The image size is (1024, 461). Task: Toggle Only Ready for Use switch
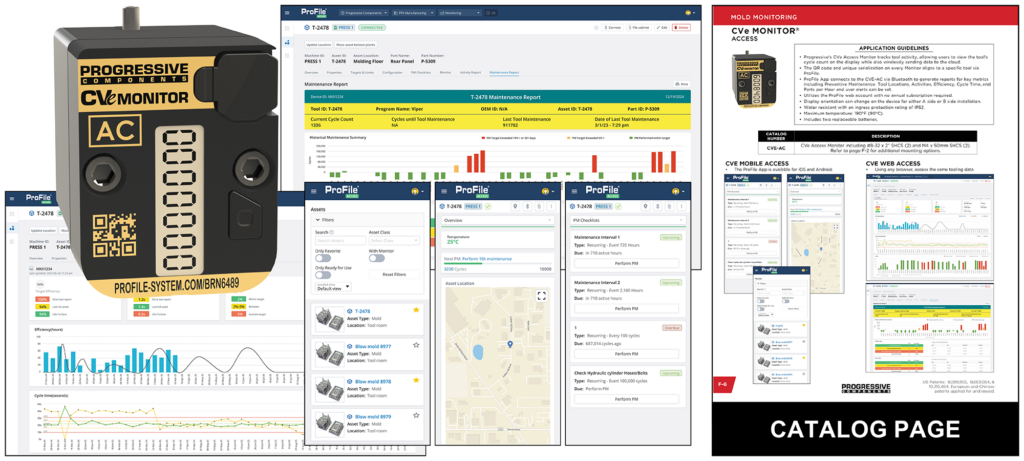click(x=322, y=276)
